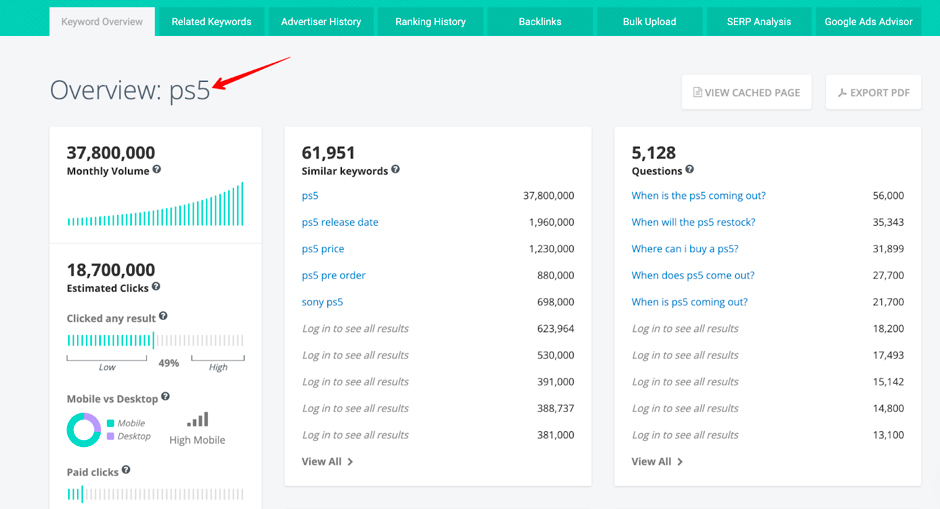The image size is (940, 509).
Task: Click the Questions help icon
Action: pos(689,170)
